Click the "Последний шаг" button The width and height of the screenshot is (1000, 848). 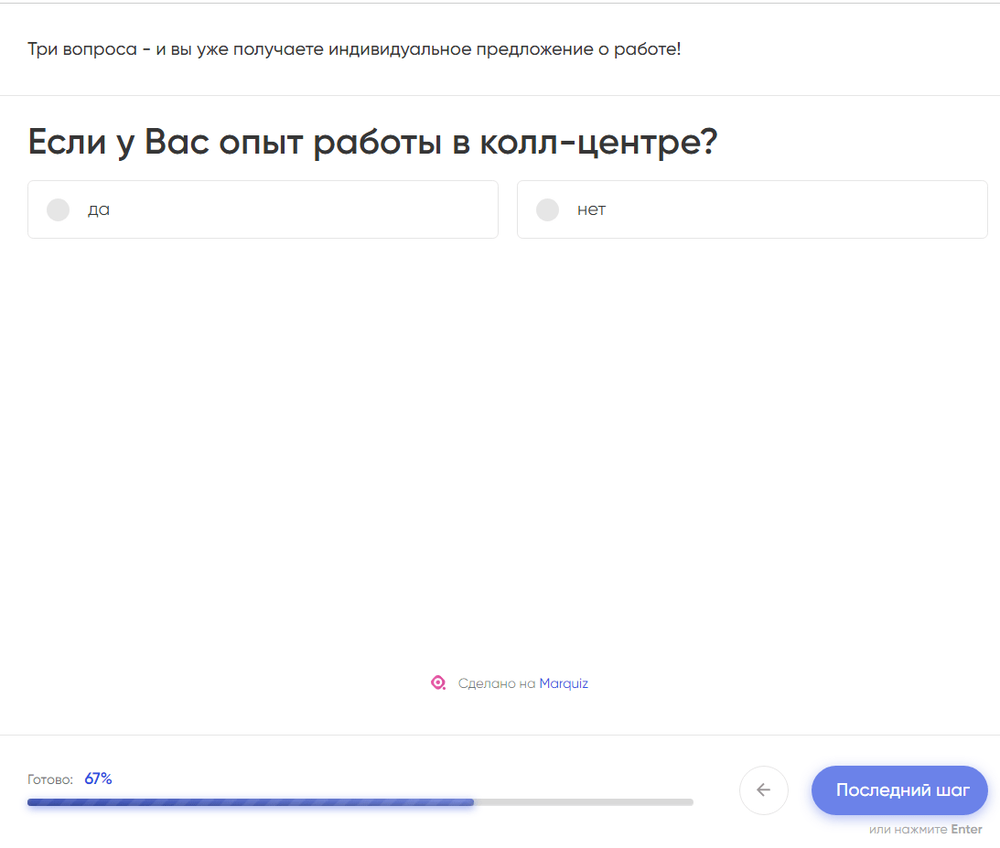[x=899, y=790]
